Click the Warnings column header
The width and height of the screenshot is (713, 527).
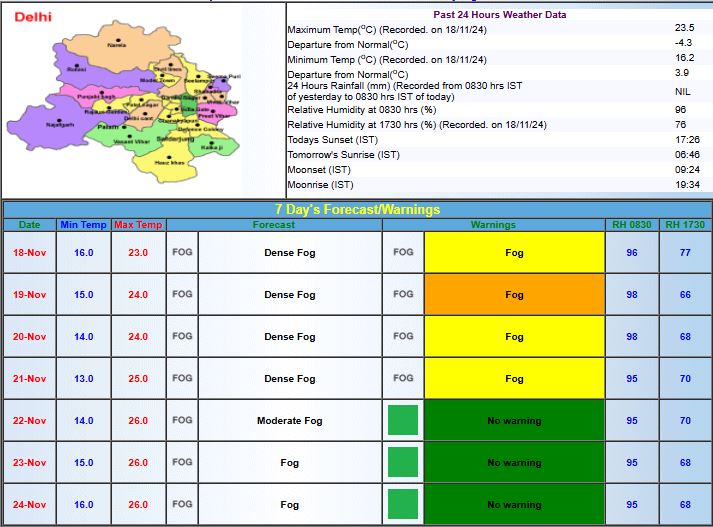click(x=493, y=225)
